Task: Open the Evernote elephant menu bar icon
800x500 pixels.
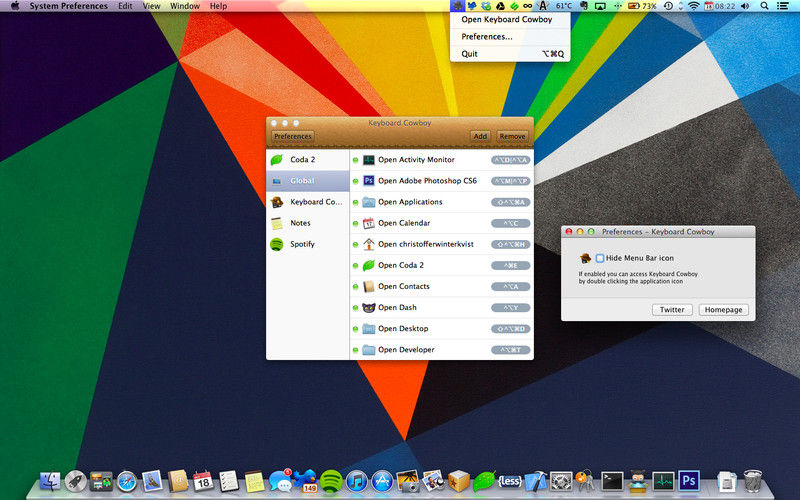Action: [x=584, y=6]
